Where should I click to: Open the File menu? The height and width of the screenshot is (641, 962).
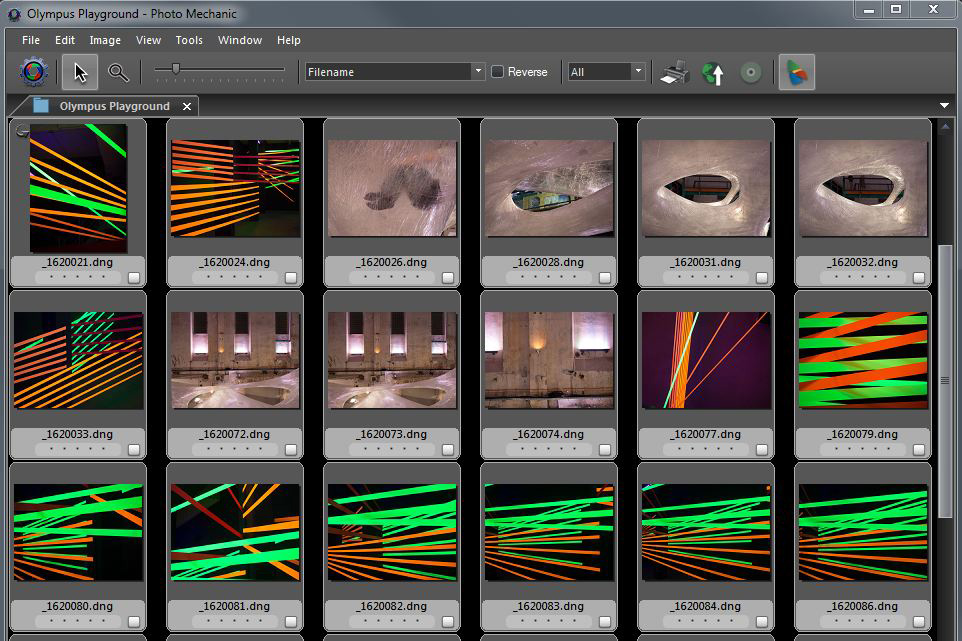coord(31,40)
